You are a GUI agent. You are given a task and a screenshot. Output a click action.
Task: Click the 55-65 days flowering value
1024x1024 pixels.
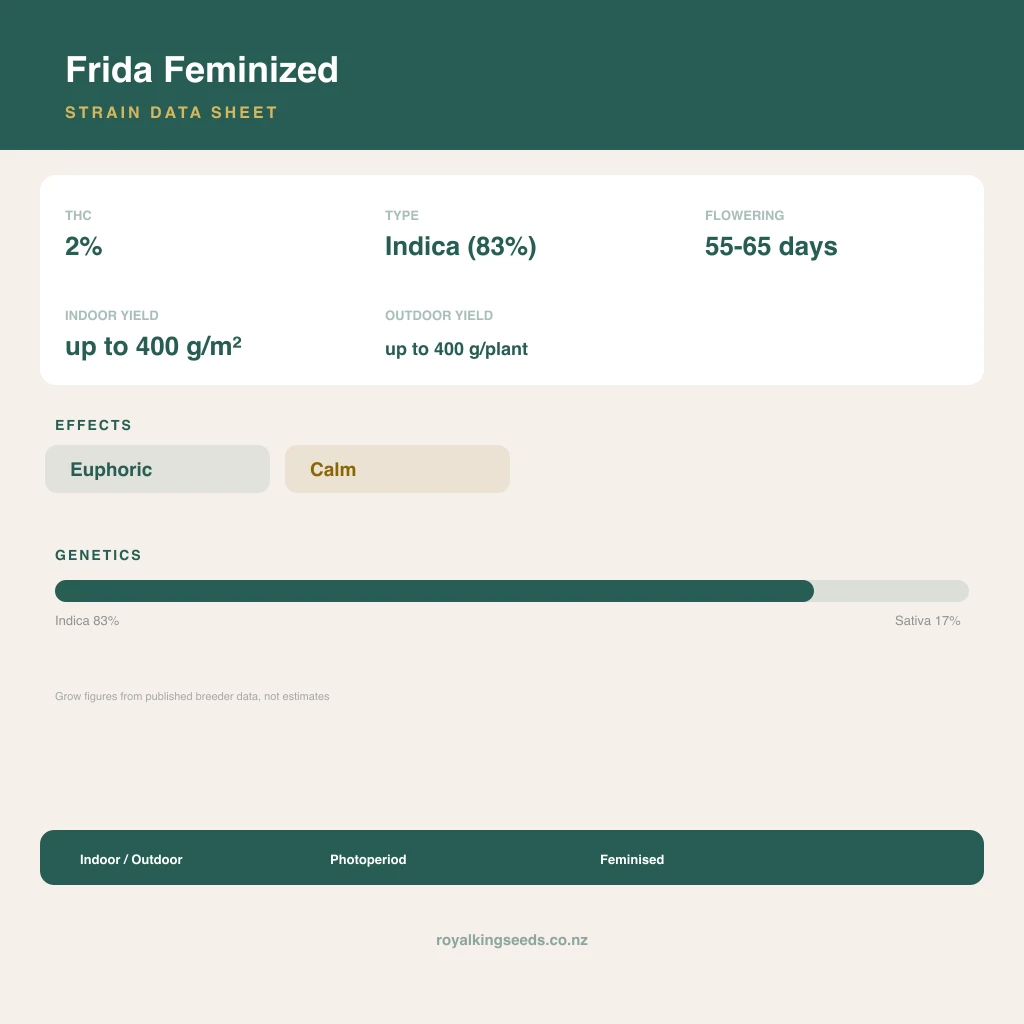click(771, 246)
